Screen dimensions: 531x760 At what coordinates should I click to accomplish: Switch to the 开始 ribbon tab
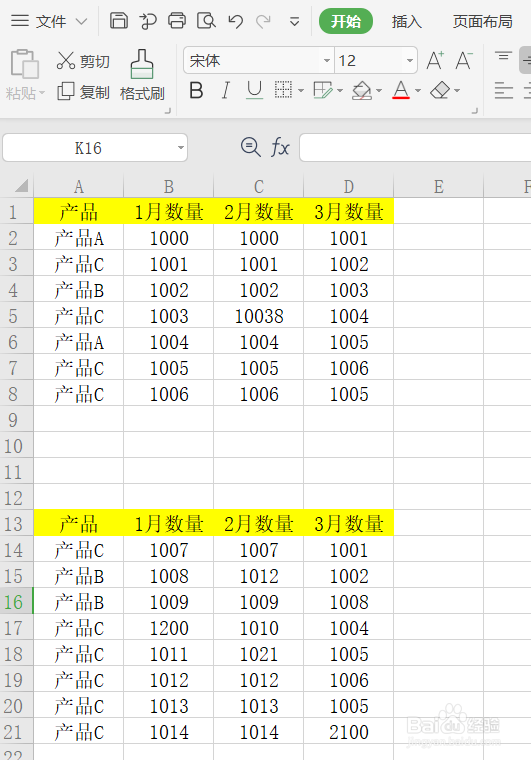346,21
